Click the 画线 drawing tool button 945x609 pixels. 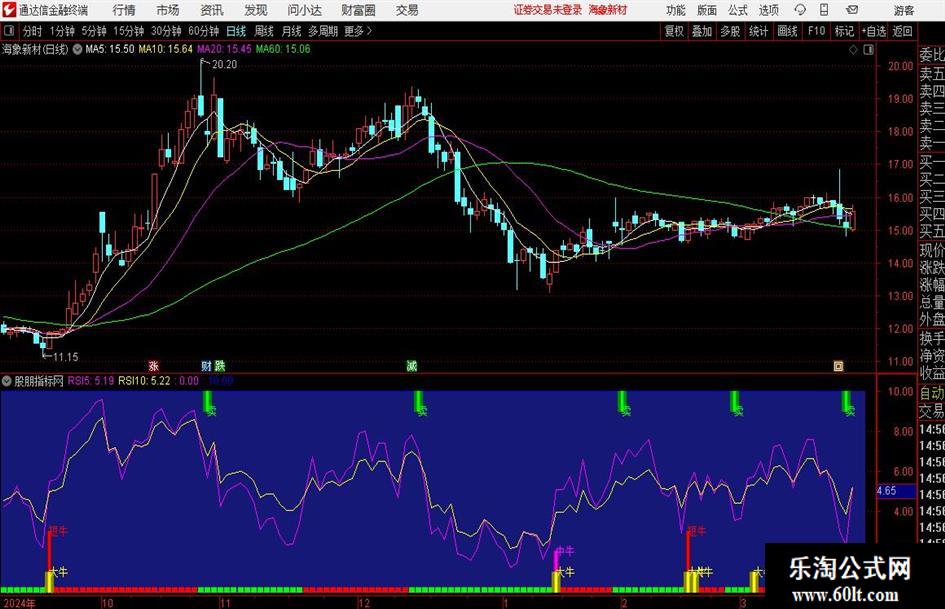point(787,31)
